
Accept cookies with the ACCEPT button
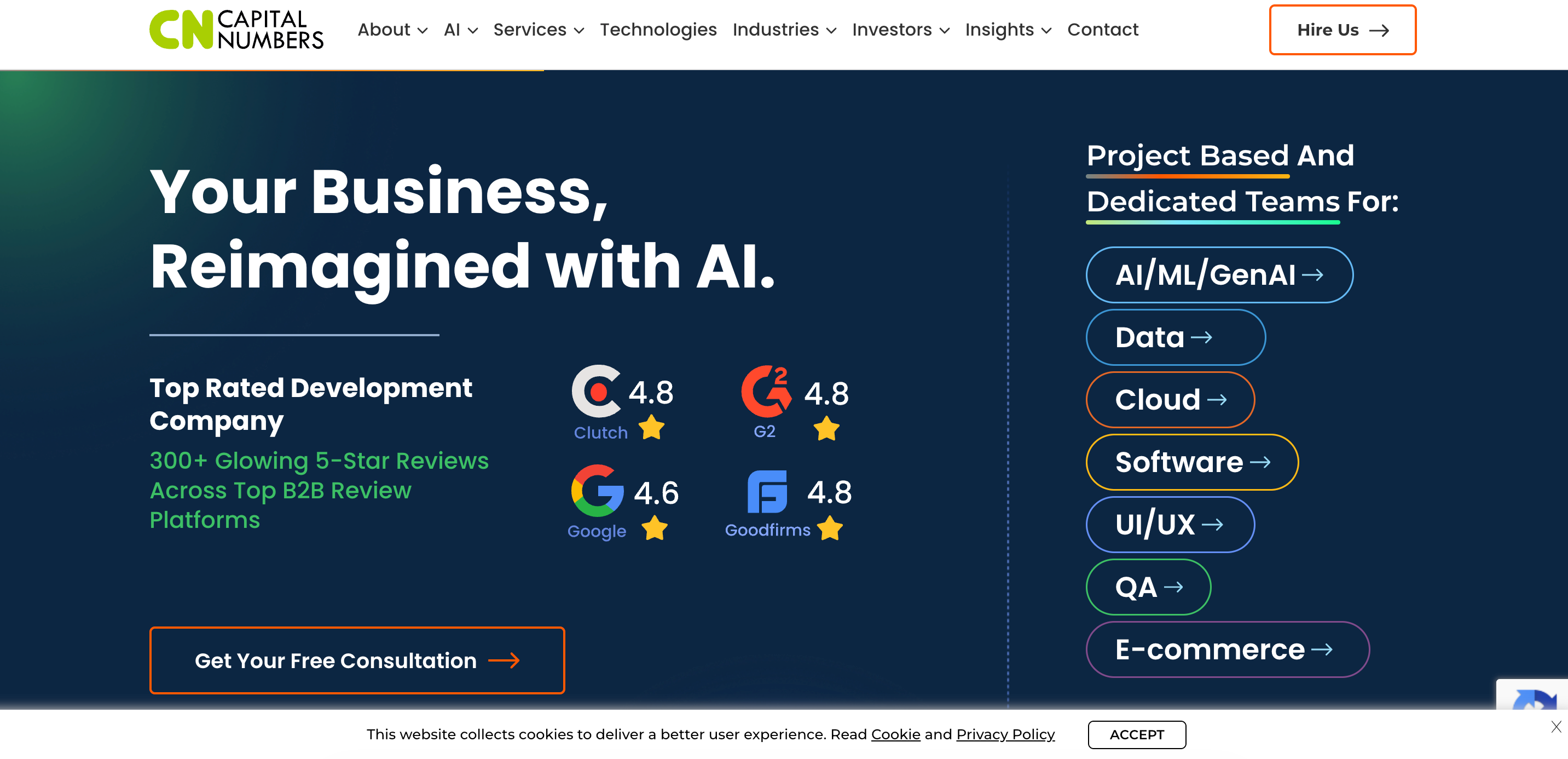tap(1136, 734)
